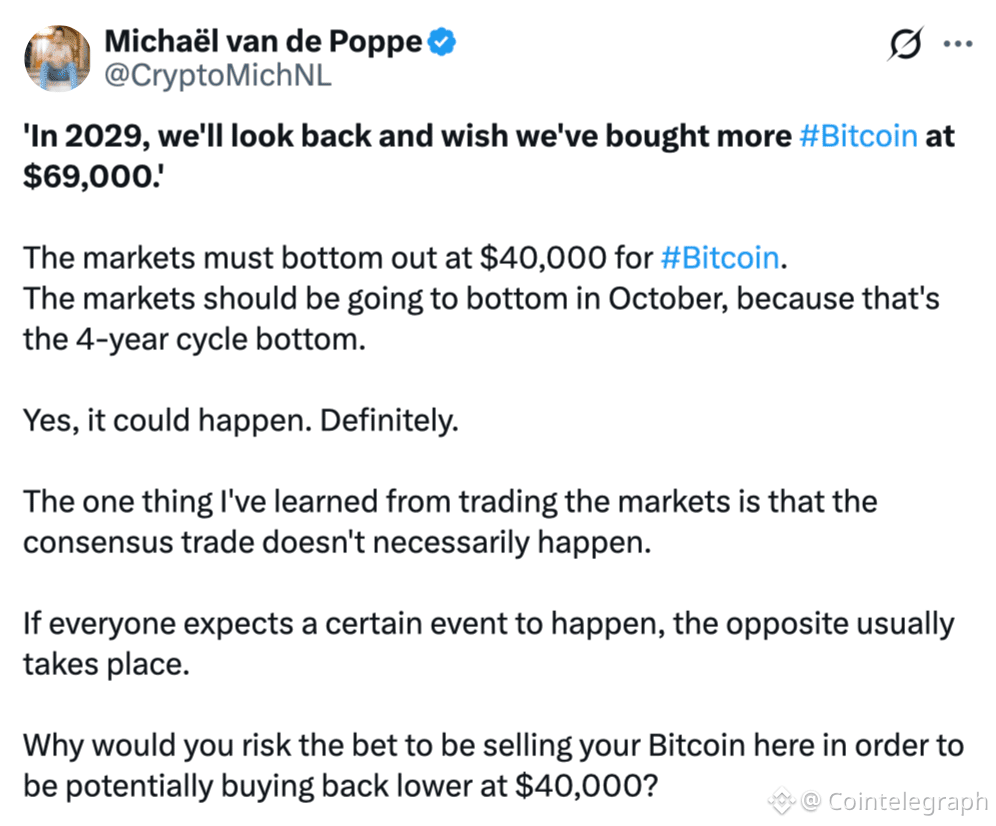
Task: Open the Michaël van de Poppe display name
Action: pos(263,42)
